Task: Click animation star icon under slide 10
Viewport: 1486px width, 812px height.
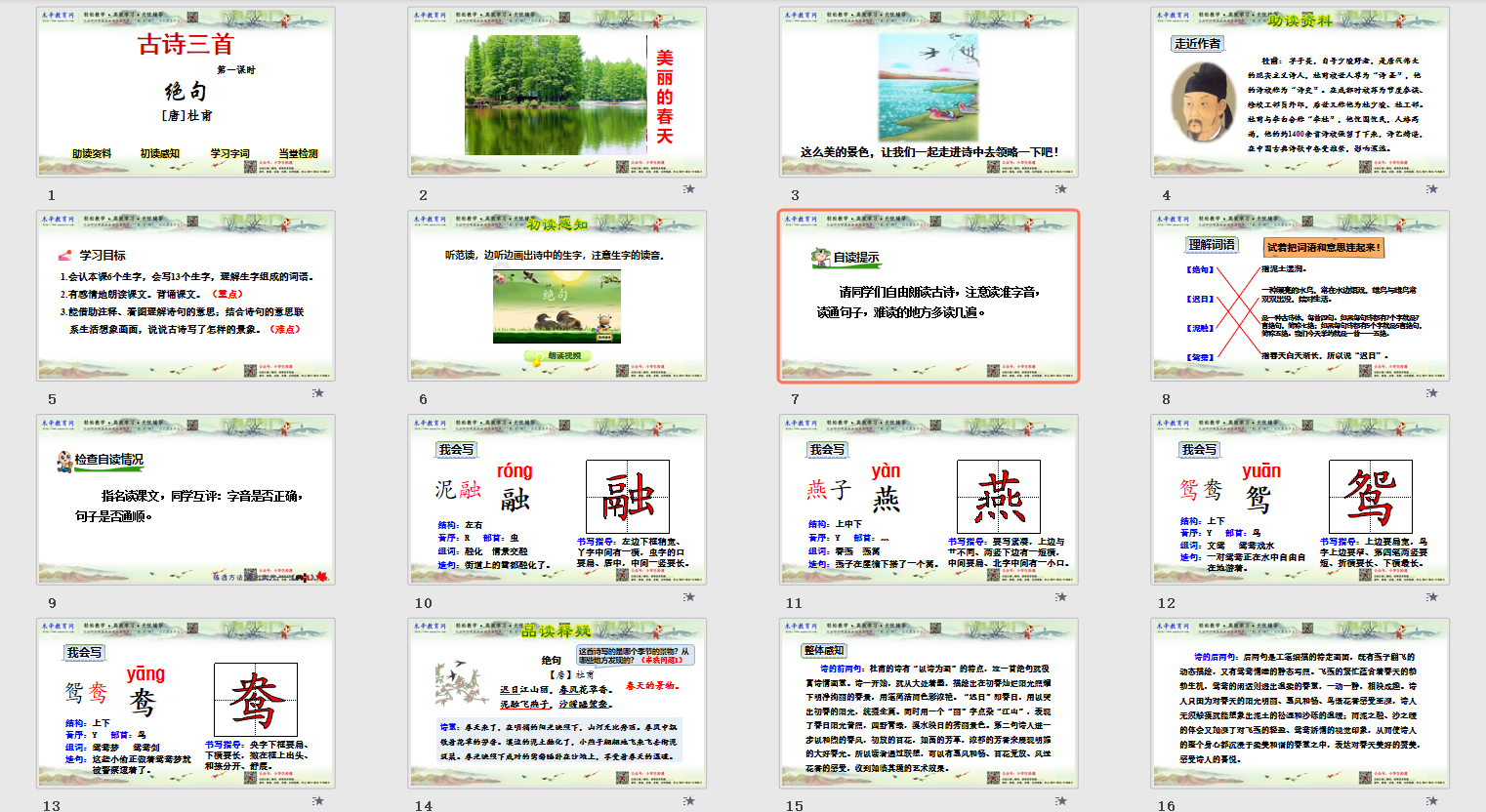Action: 689,597
